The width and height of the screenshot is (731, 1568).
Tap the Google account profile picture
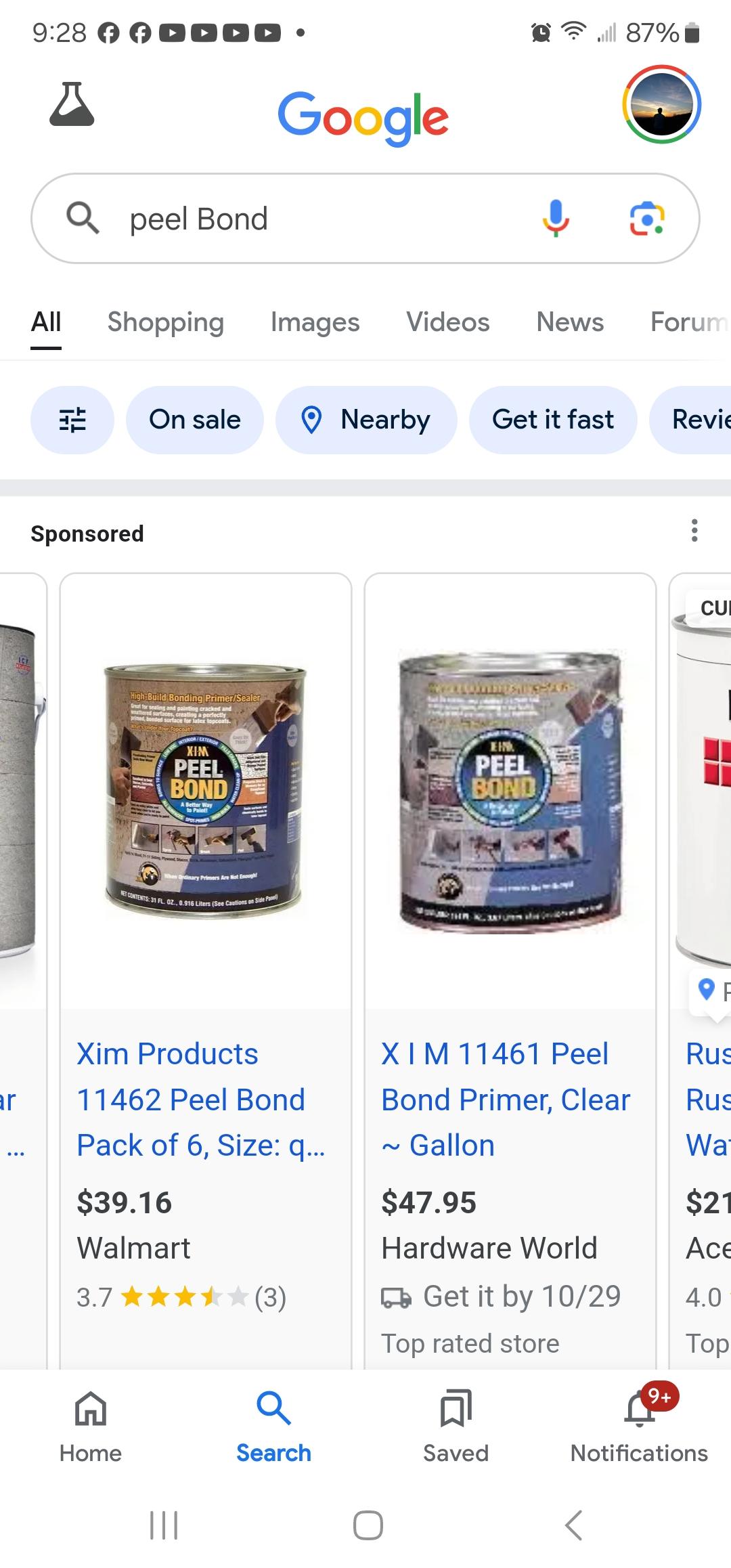[661, 104]
